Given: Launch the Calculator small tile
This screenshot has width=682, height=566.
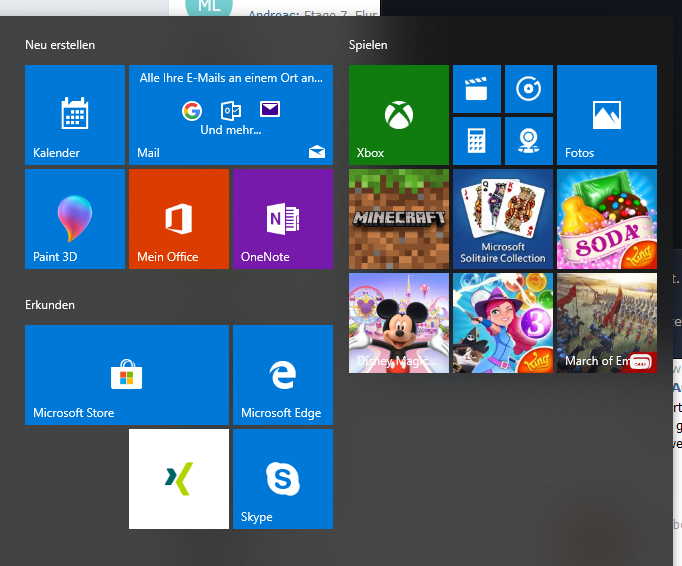Looking at the screenshot, I should tap(477, 141).
